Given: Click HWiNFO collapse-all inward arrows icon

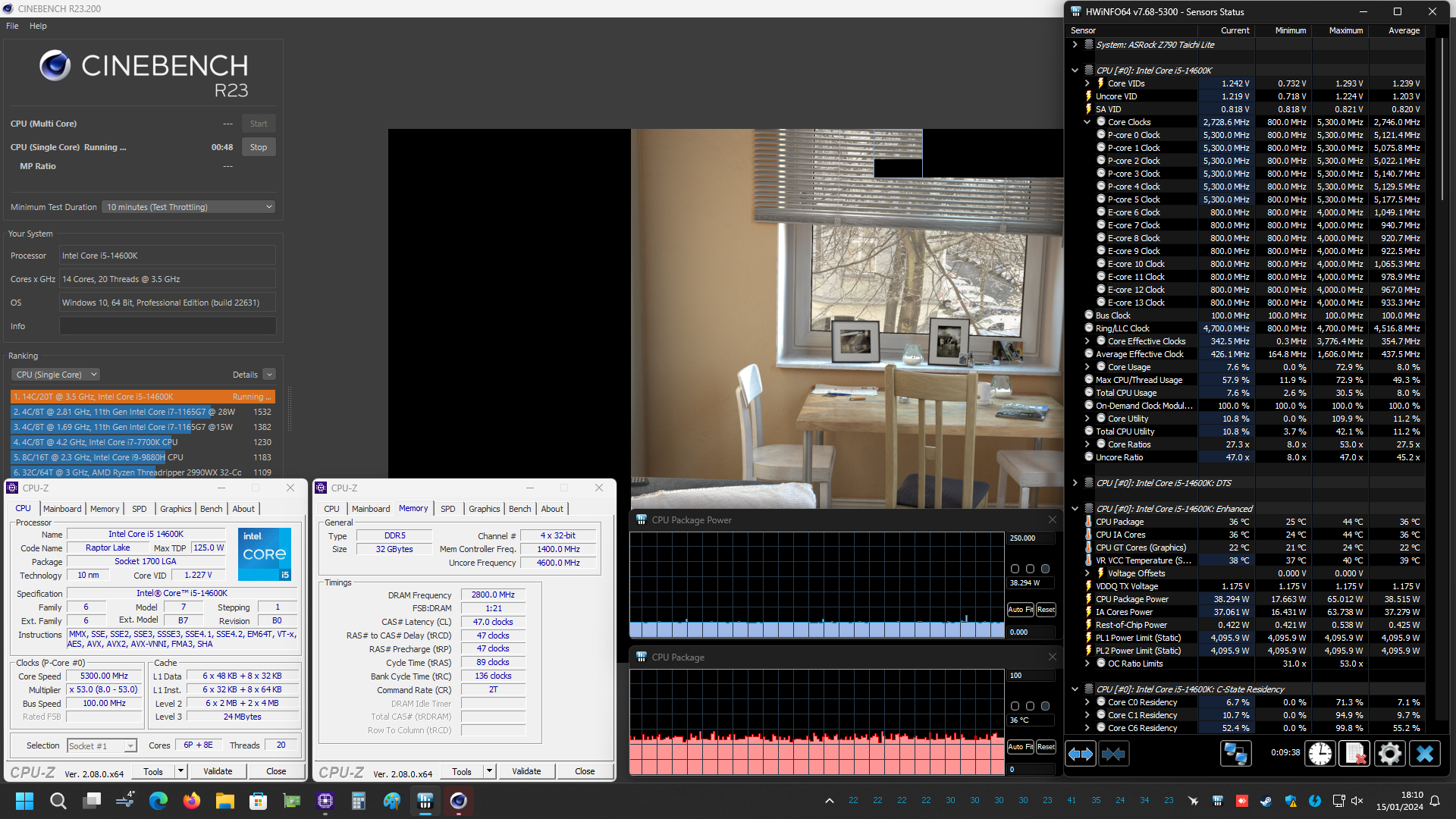Looking at the screenshot, I should (1113, 754).
